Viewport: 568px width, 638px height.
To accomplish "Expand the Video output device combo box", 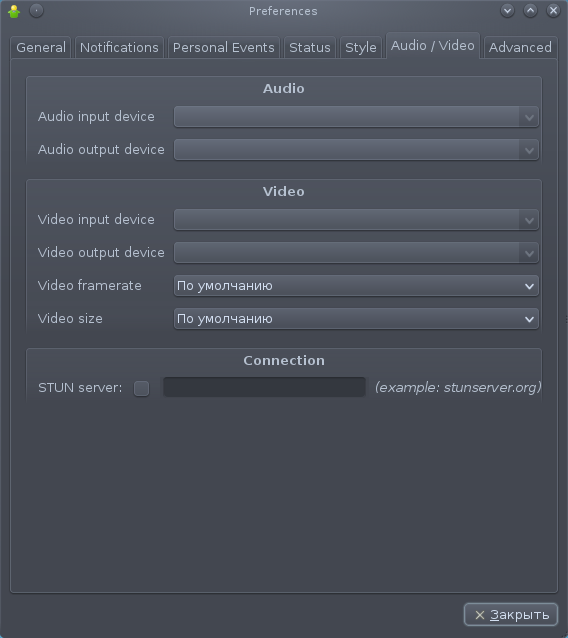I will click(356, 253).
